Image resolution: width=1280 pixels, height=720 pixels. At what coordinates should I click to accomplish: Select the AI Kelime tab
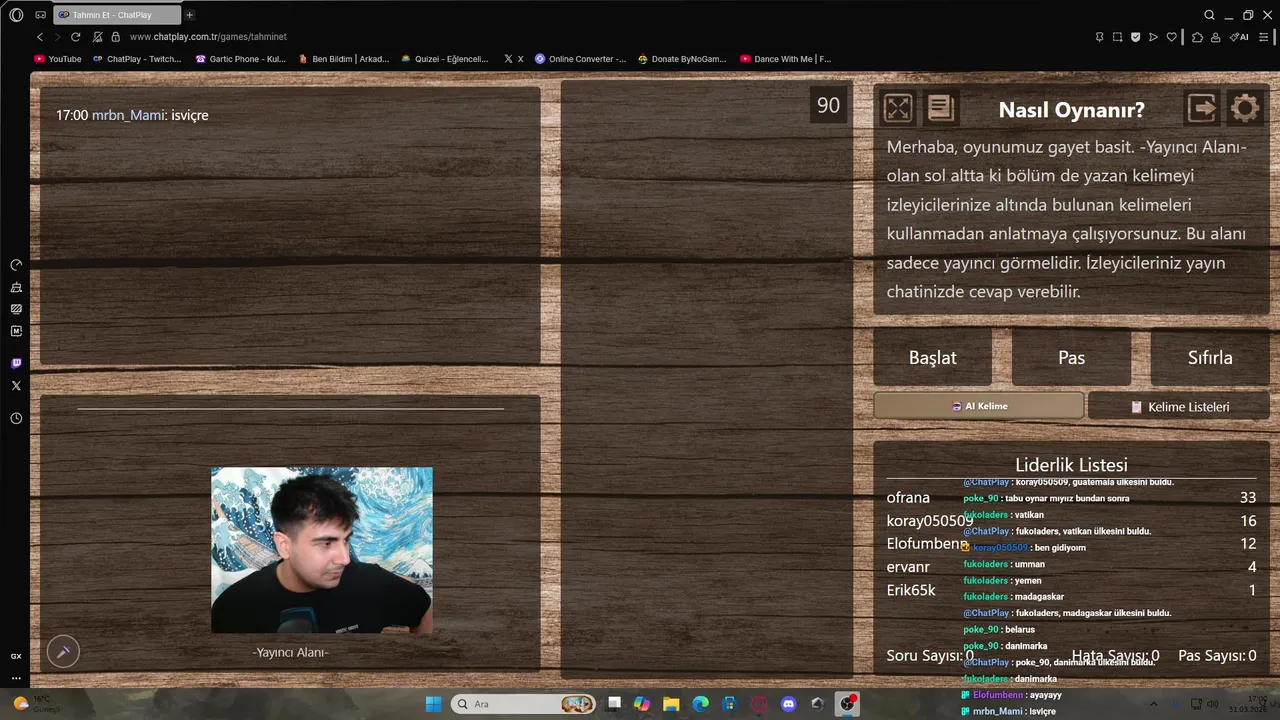(979, 406)
